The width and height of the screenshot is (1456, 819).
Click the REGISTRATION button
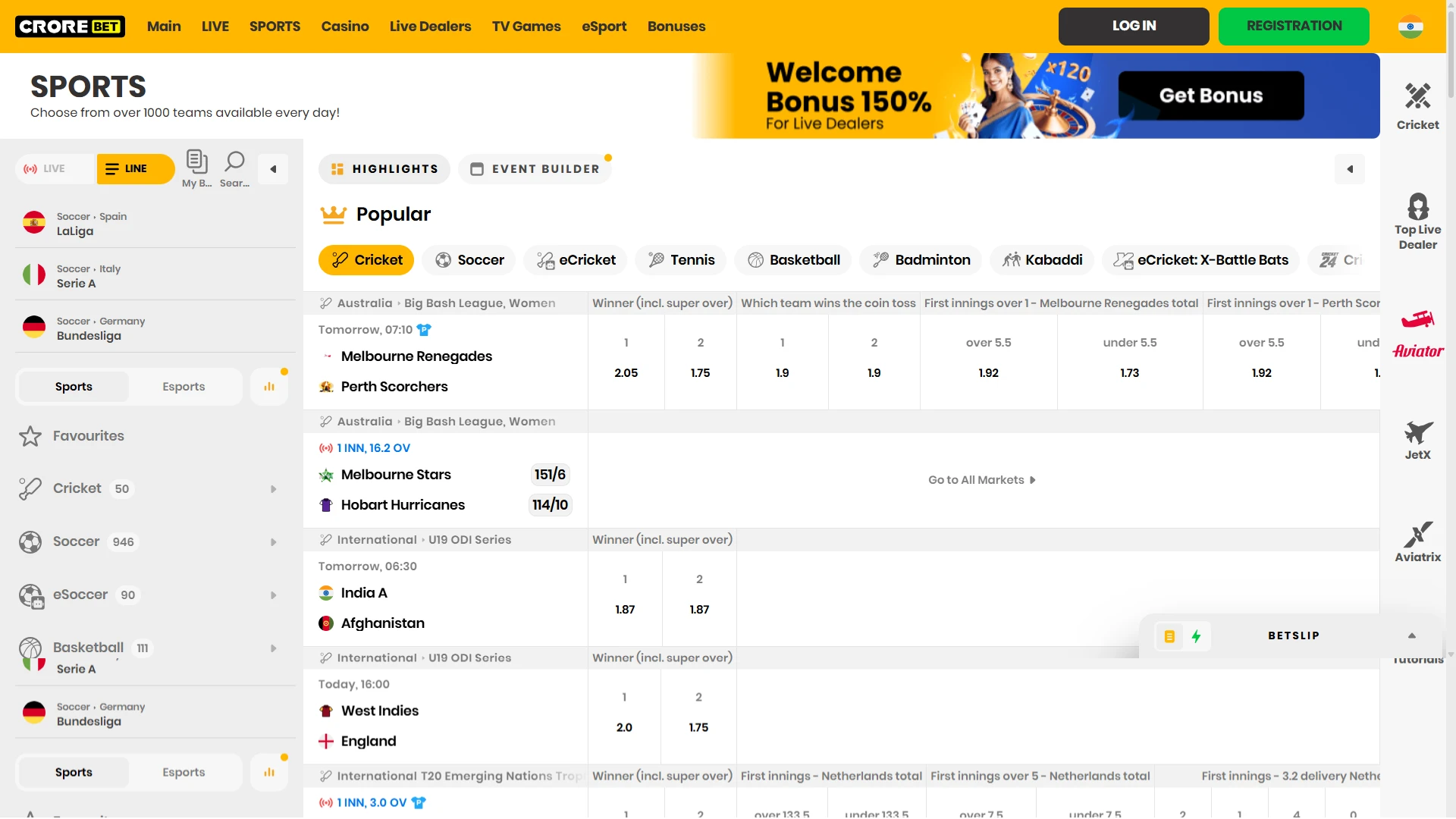click(x=1293, y=27)
